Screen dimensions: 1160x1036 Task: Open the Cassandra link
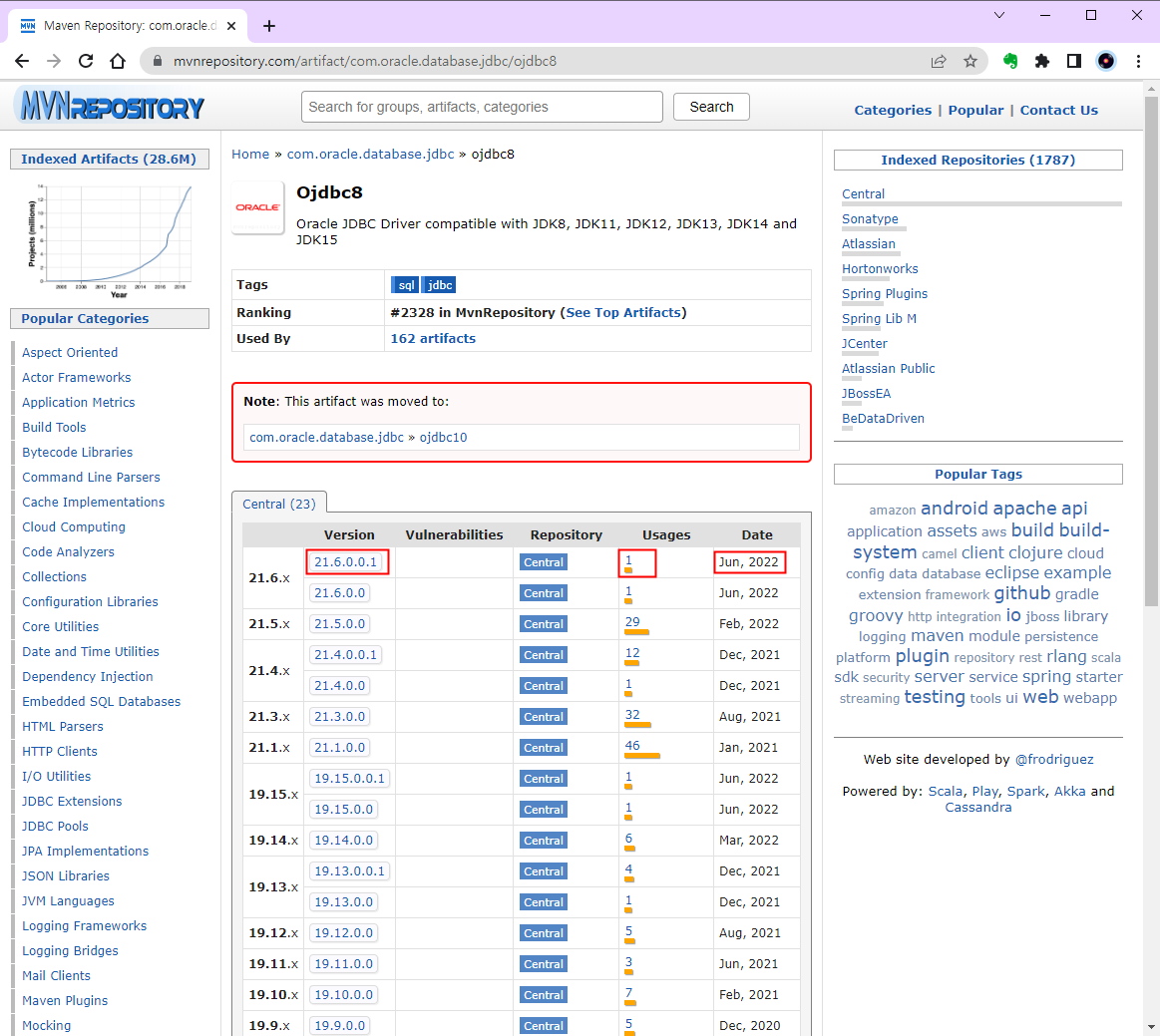click(x=978, y=808)
